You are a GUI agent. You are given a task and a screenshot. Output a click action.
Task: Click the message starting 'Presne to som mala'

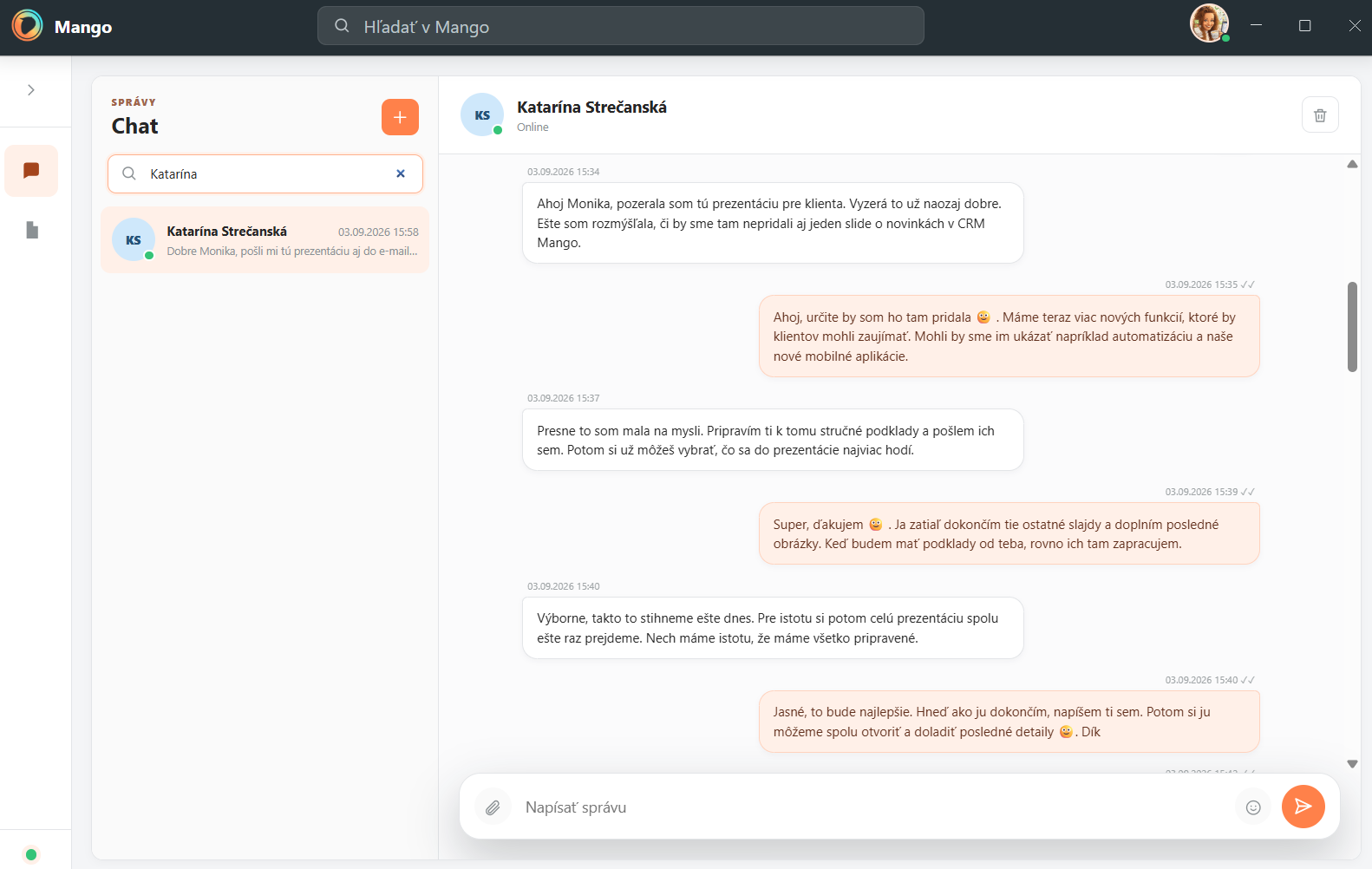pos(773,440)
